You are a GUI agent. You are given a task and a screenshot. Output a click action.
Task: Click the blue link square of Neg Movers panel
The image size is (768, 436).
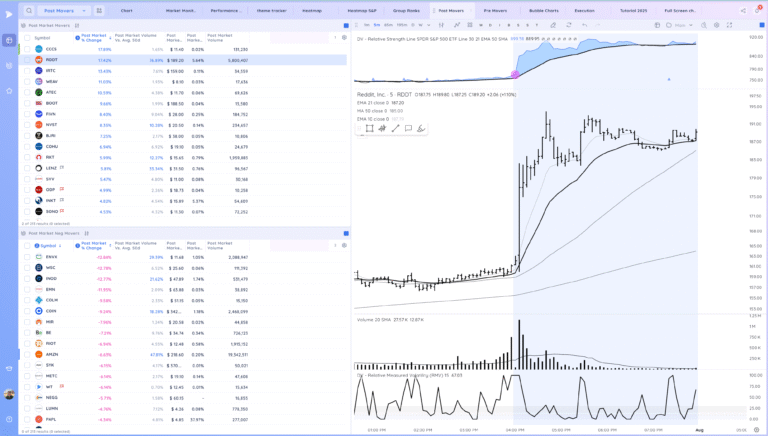tap(346, 233)
